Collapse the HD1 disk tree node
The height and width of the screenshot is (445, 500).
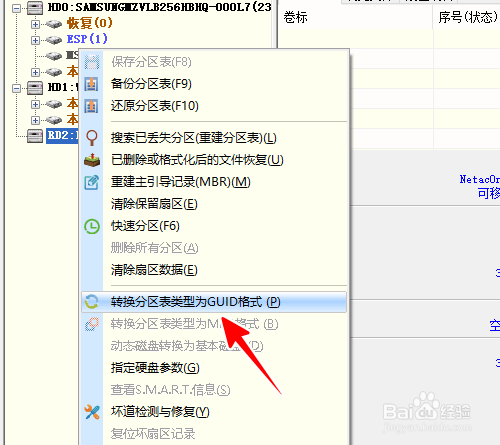point(16,88)
